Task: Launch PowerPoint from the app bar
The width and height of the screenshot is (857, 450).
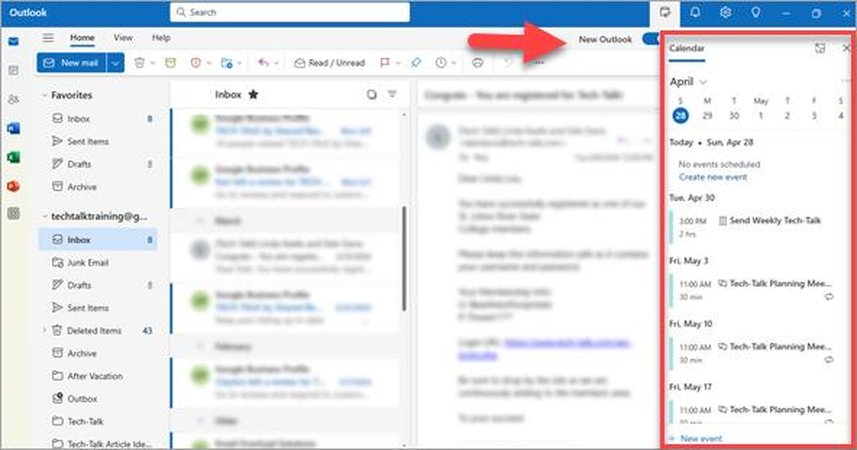Action: click(x=14, y=186)
